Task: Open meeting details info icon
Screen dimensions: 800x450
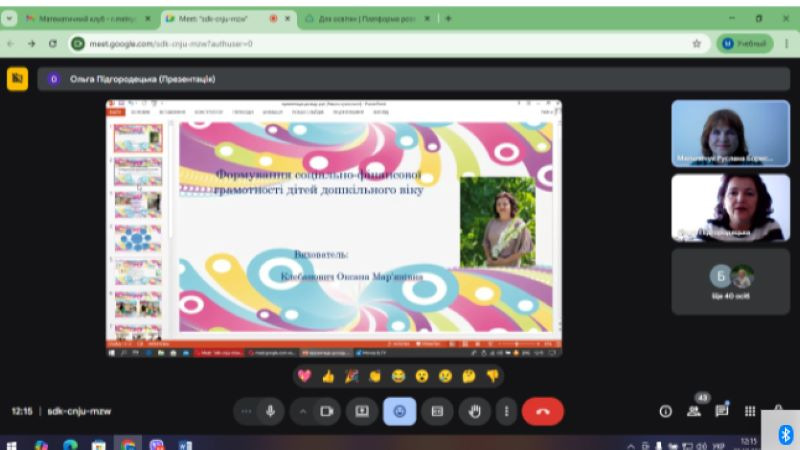Action: pos(665,411)
